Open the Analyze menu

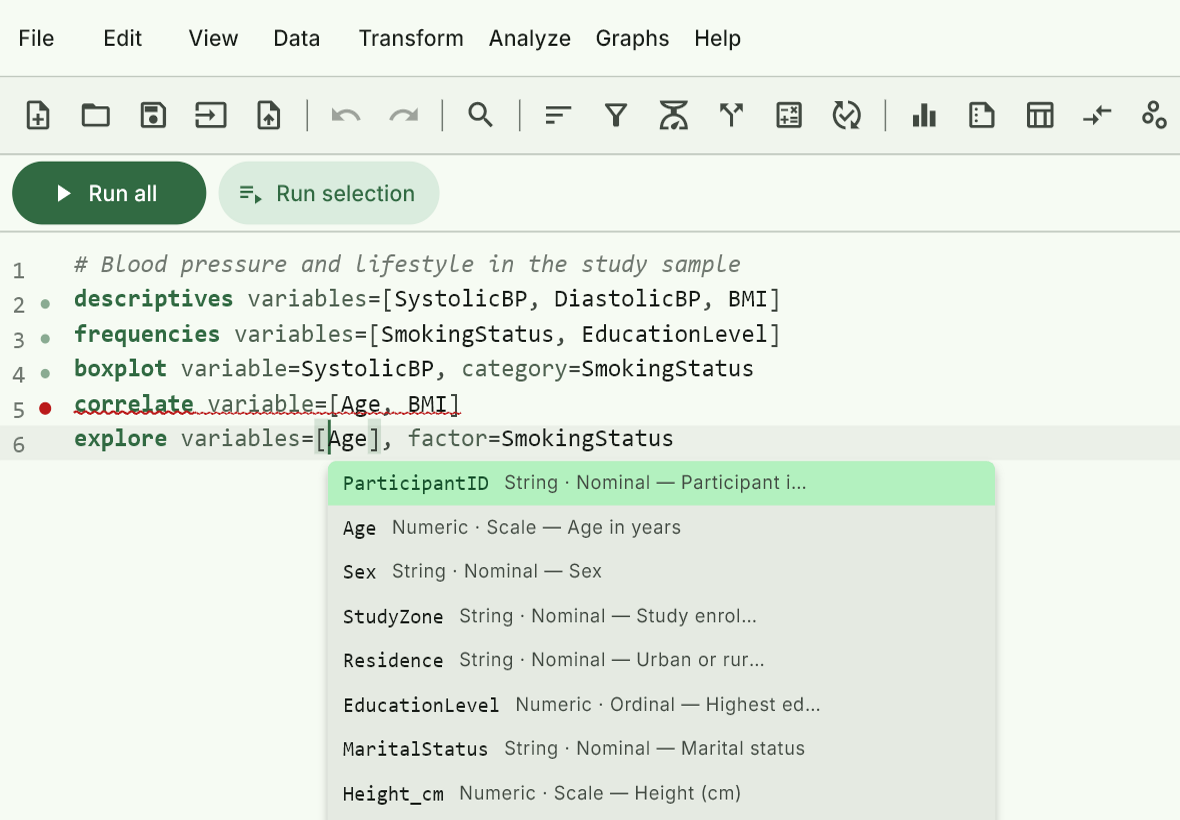530,38
